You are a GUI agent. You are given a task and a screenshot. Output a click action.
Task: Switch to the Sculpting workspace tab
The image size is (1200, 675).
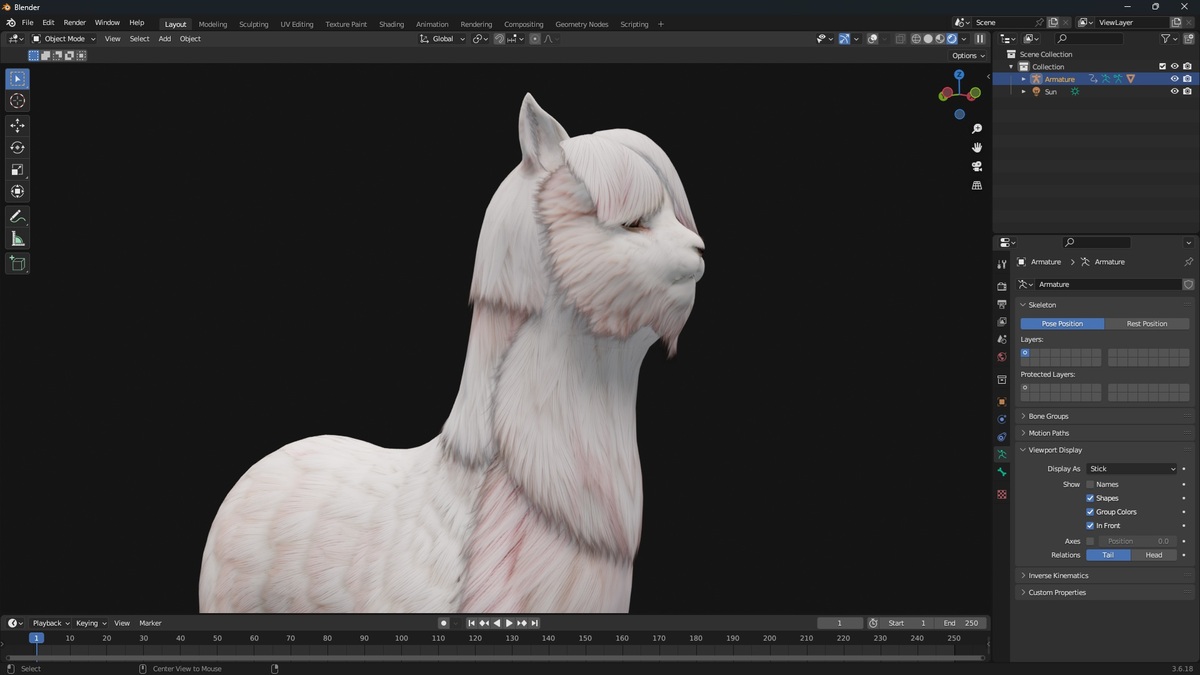click(x=254, y=24)
